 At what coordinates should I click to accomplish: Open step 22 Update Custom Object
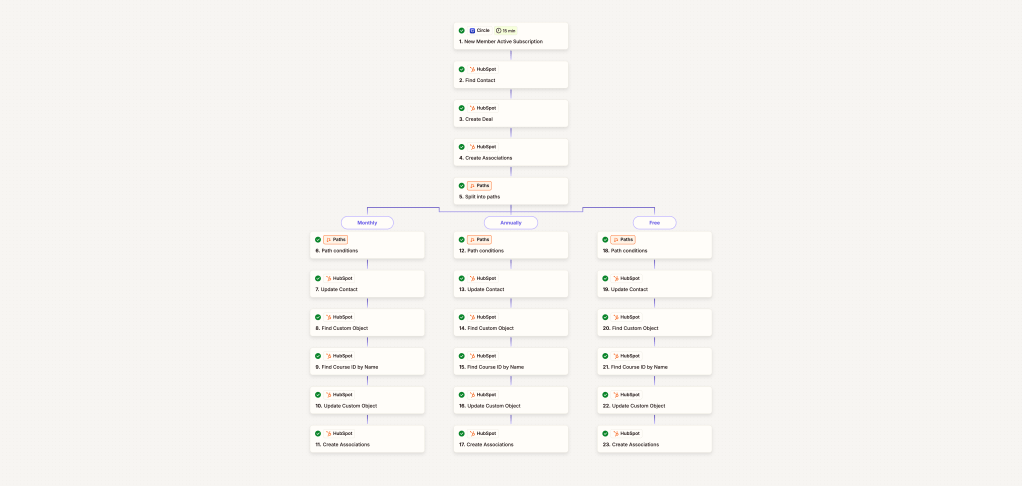[655, 400]
